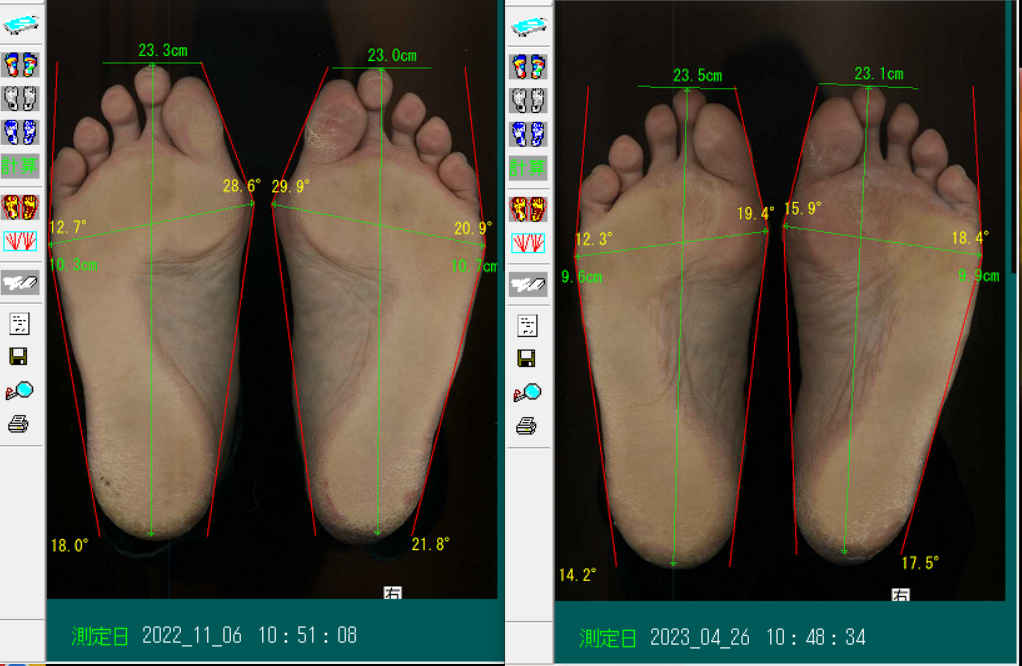This screenshot has width=1022, height=666.
Task: Toggle the red angle-lines icon in left toolbar
Action: 20,240
